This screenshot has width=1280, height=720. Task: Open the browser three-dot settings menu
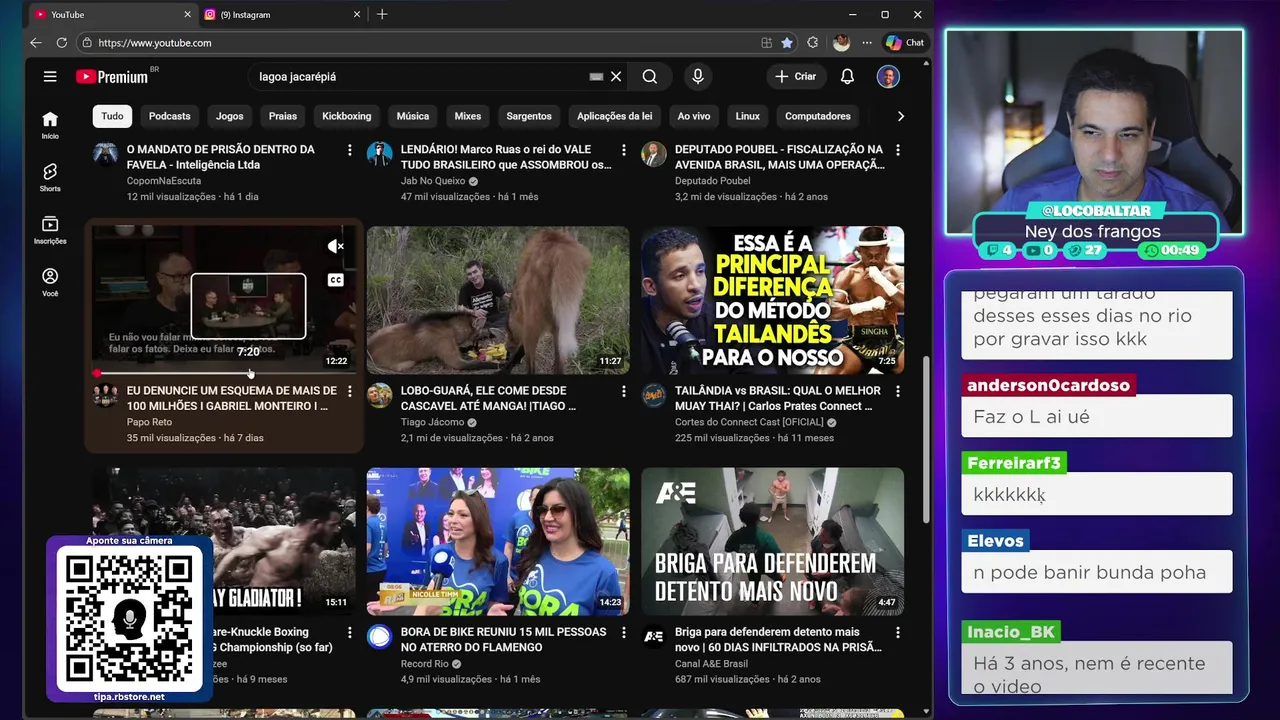pyautogui.click(x=867, y=43)
